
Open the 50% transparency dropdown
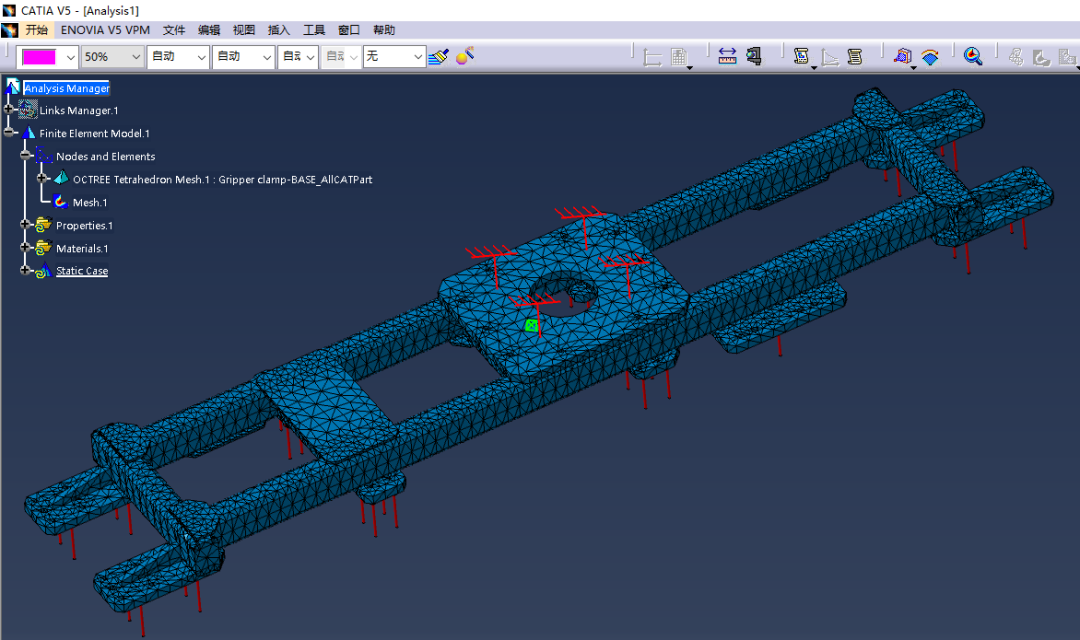click(136, 57)
